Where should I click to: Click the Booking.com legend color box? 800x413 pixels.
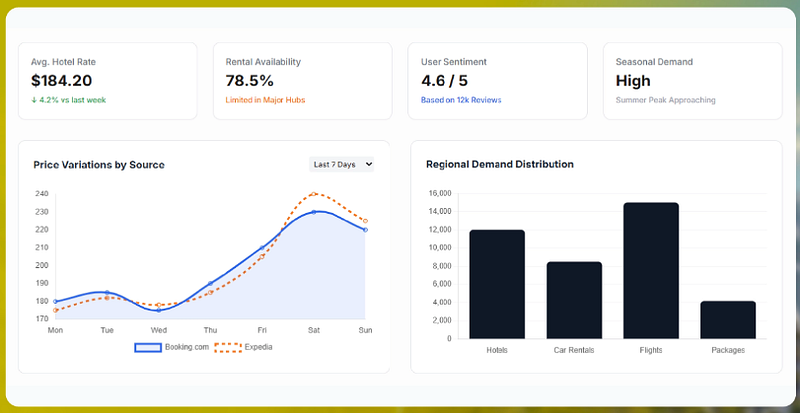click(148, 348)
